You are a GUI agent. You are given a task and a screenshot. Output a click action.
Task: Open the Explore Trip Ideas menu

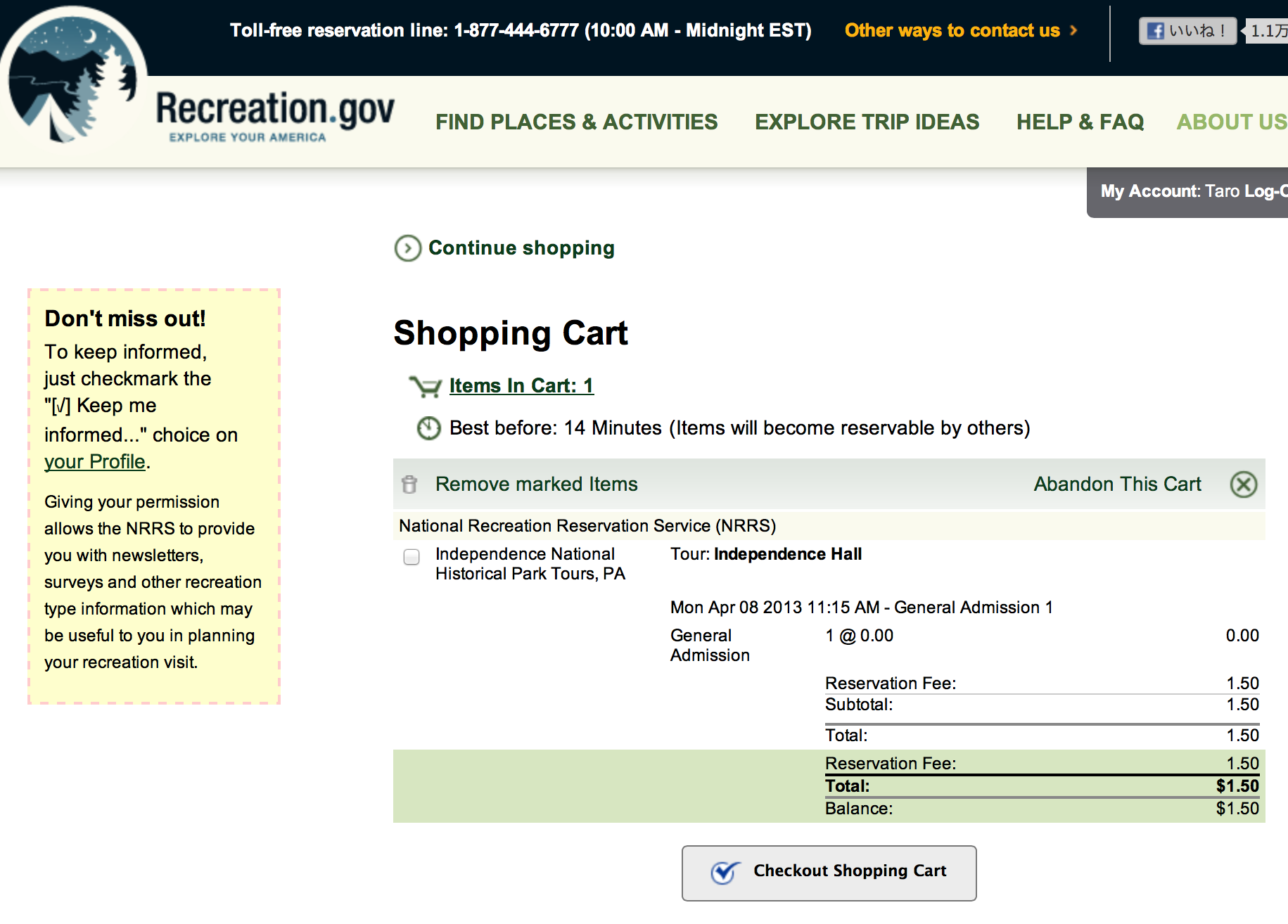(x=867, y=122)
